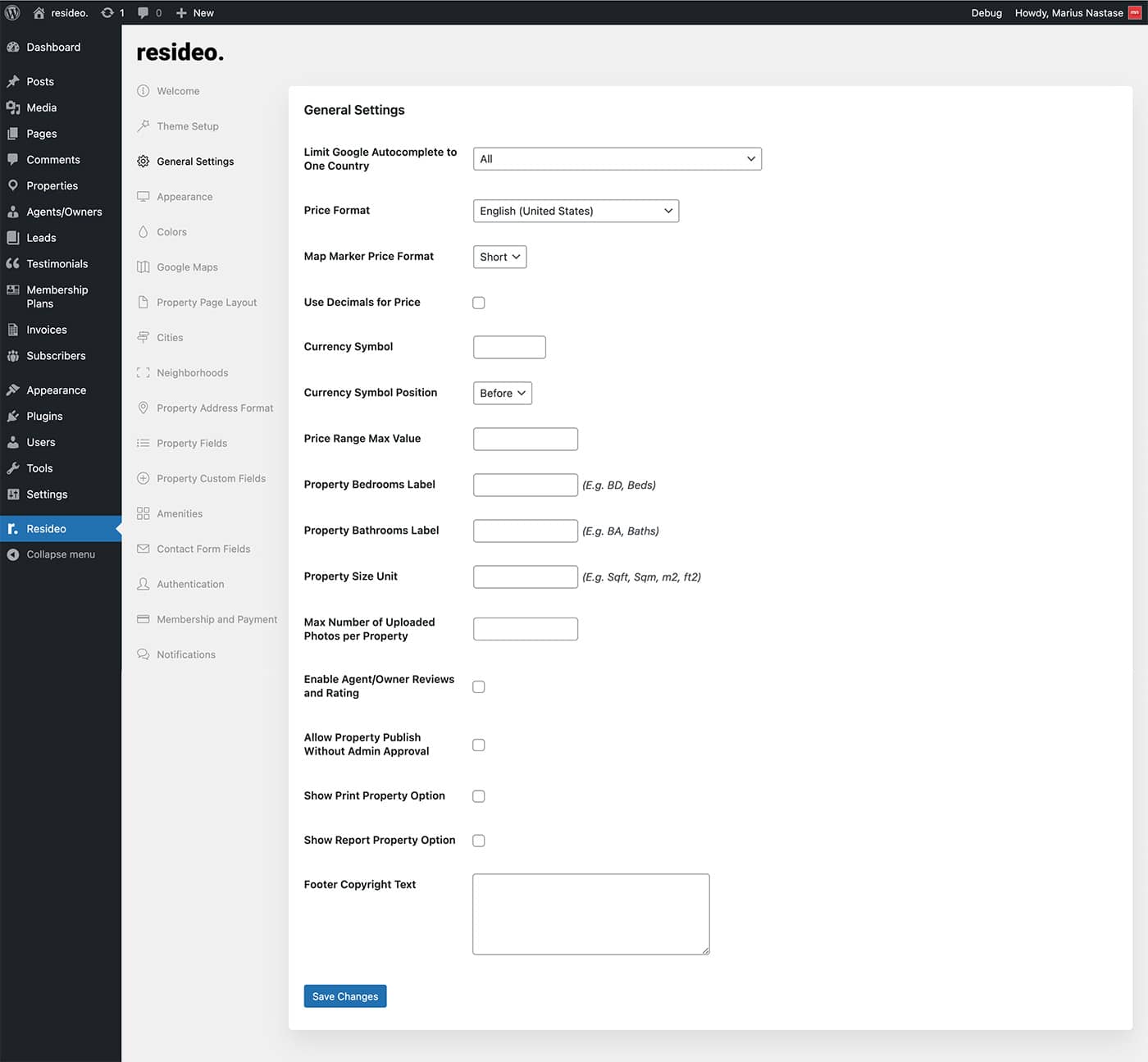The image size is (1148, 1062).
Task: Open the Price Format dropdown
Action: tap(576, 211)
